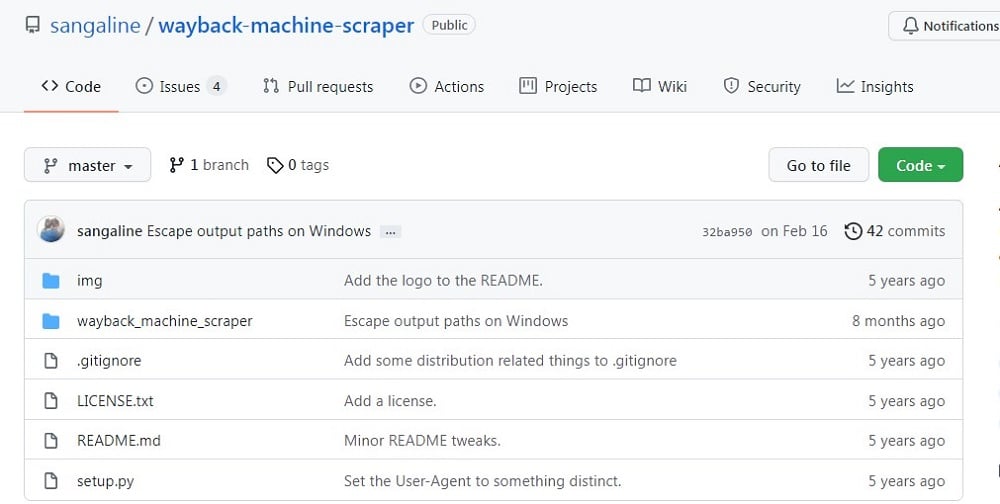Click '5 years ago' in LICENSE.txt row
Image resolution: width=1000 pixels, height=504 pixels.
coord(906,401)
